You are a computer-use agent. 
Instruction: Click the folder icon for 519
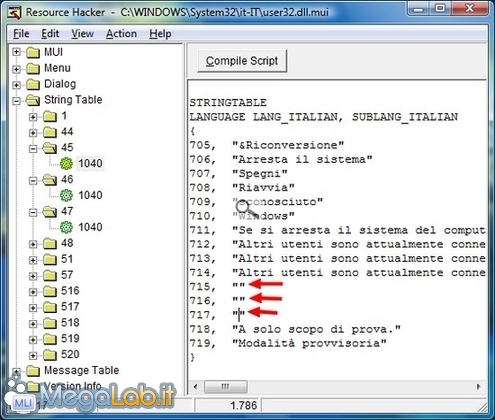pos(50,339)
